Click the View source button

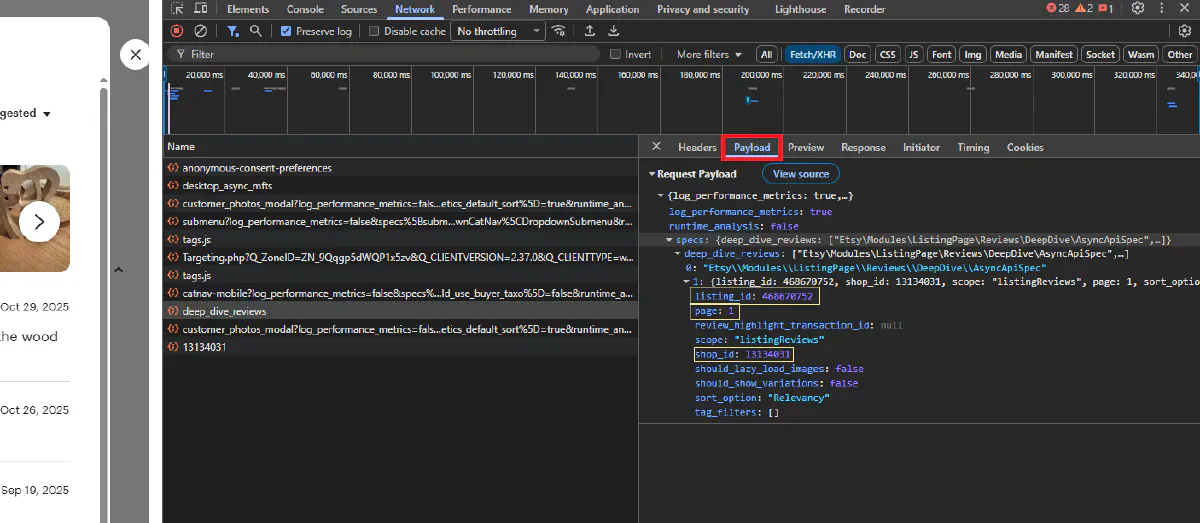(x=800, y=174)
